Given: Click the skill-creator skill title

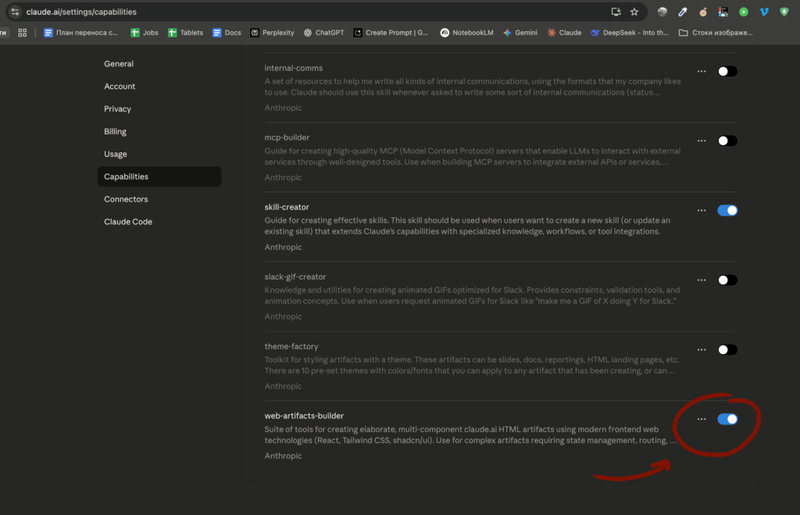Looking at the screenshot, I should click(287, 207).
